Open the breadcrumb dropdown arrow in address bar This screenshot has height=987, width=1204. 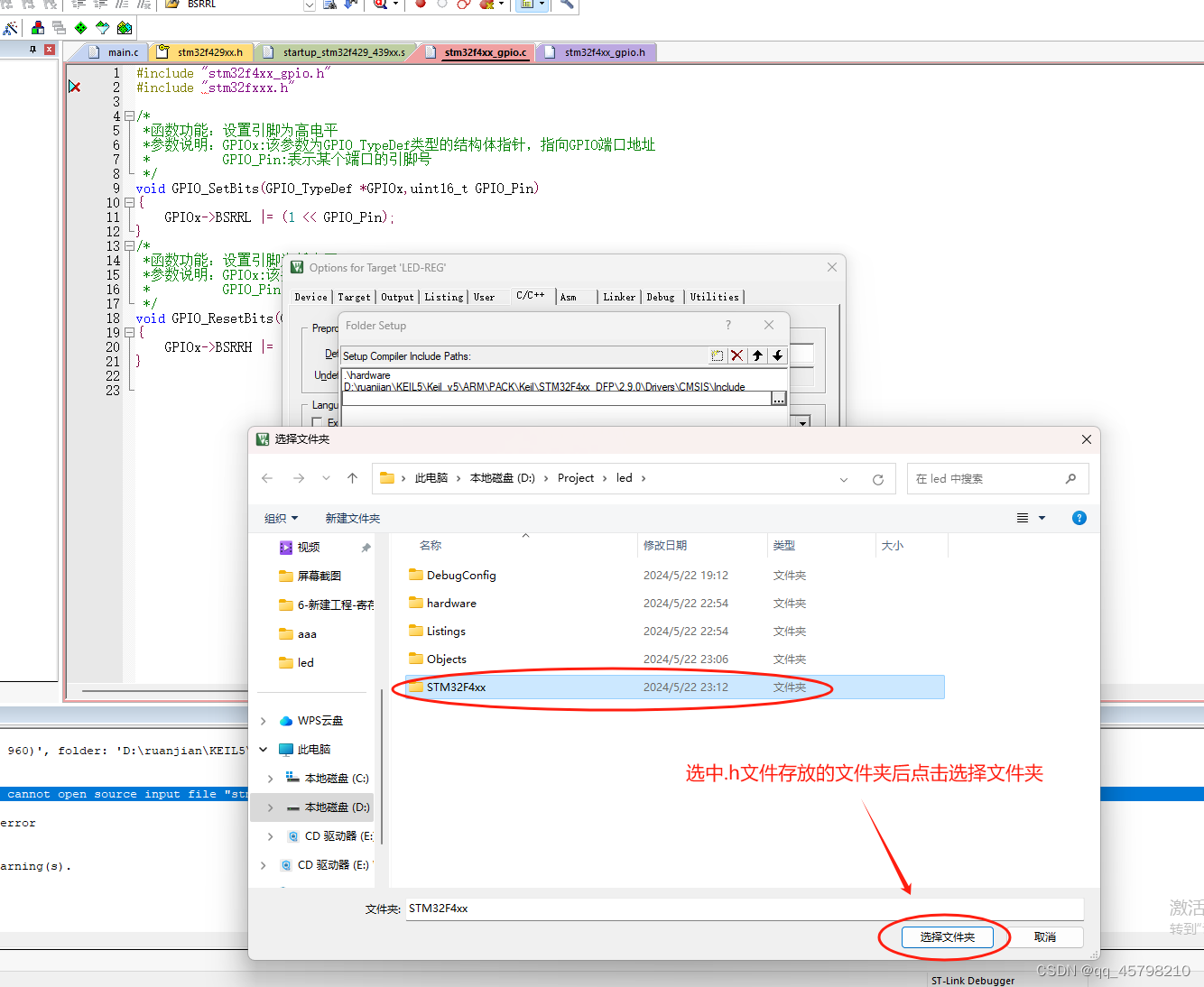click(x=843, y=478)
